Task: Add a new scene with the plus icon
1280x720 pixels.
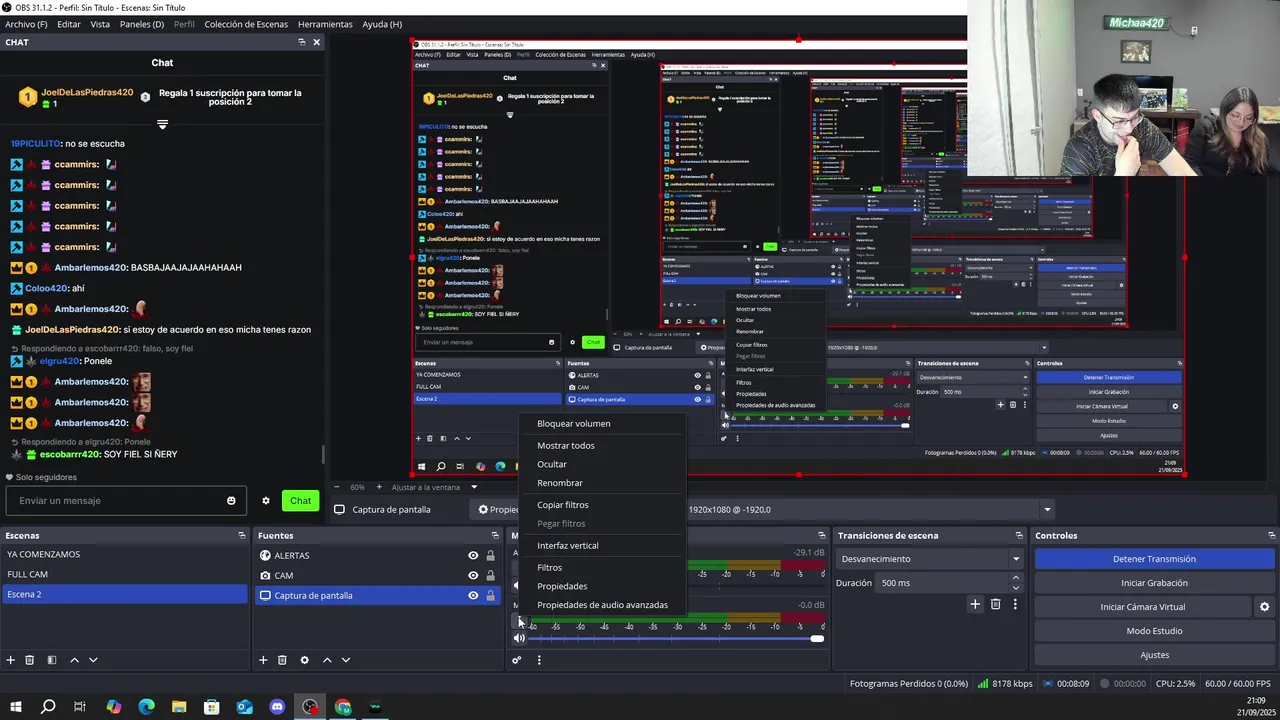Action: (11, 660)
